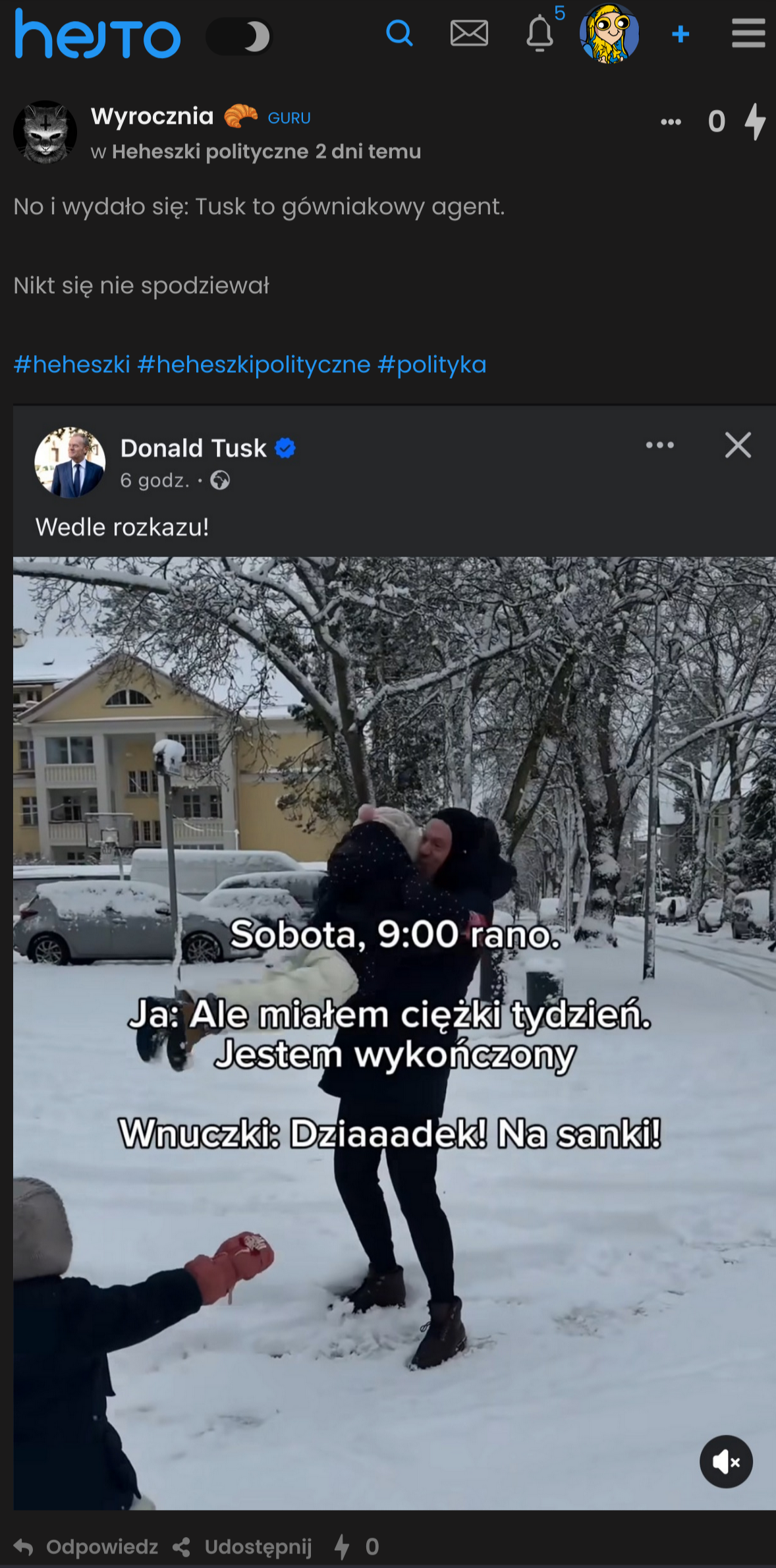Open the search magnifier icon

[x=399, y=33]
